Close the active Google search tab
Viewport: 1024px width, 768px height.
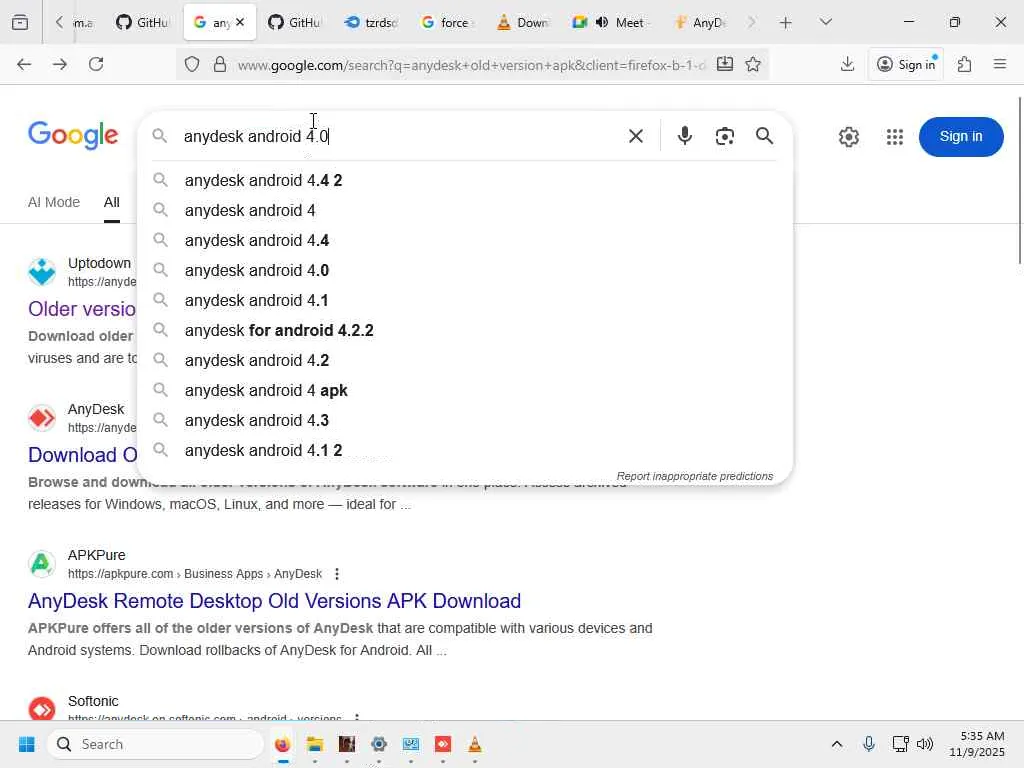tap(240, 22)
